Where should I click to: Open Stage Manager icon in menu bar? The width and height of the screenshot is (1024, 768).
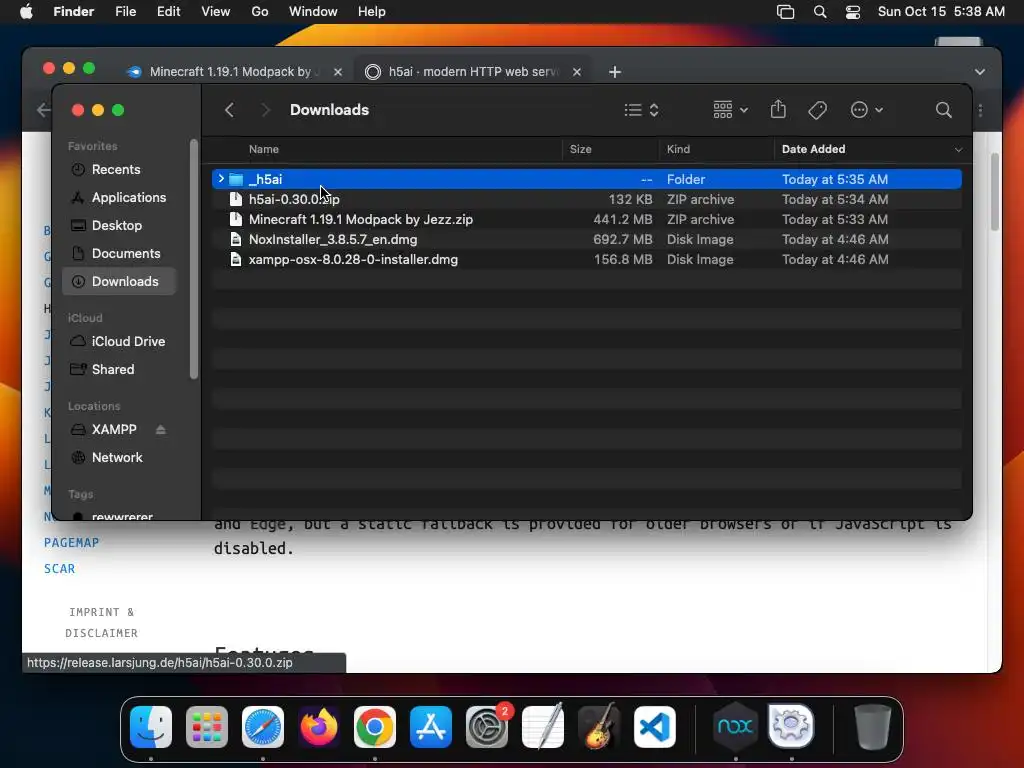tap(786, 12)
